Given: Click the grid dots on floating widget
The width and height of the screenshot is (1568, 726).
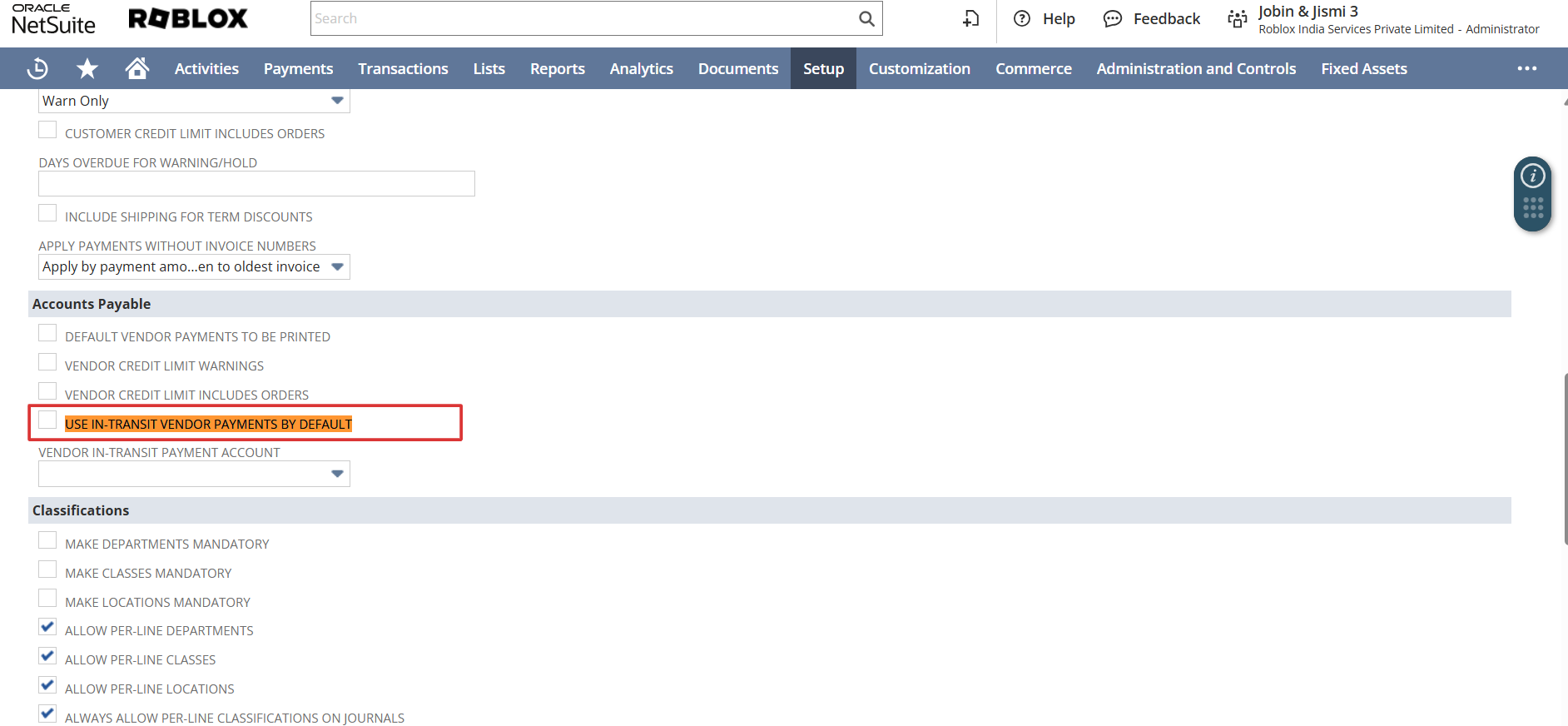Looking at the screenshot, I should [1532, 208].
